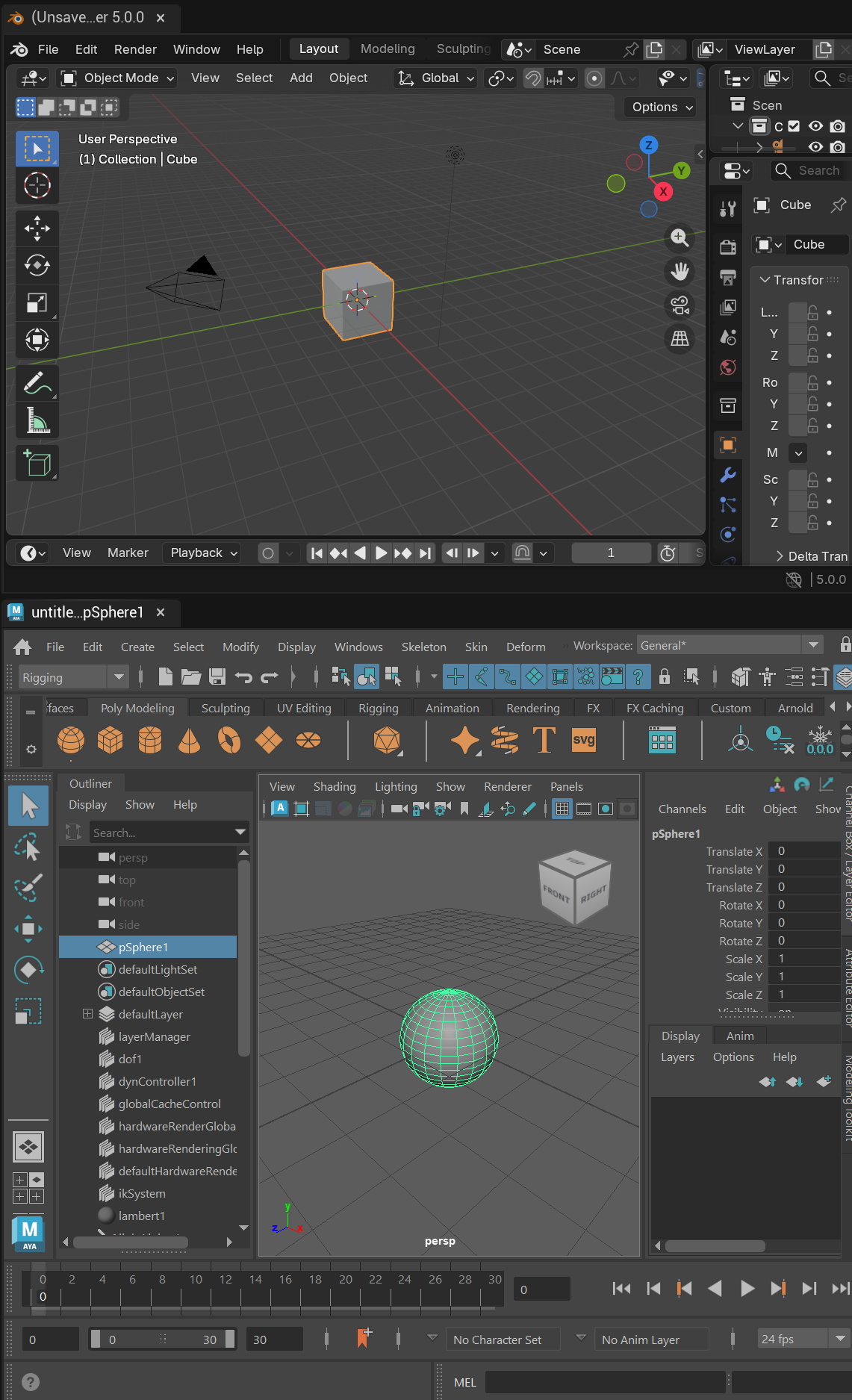Screen dimensions: 852x1400
Task: Toggle lock on Location X field
Action: coord(812,312)
